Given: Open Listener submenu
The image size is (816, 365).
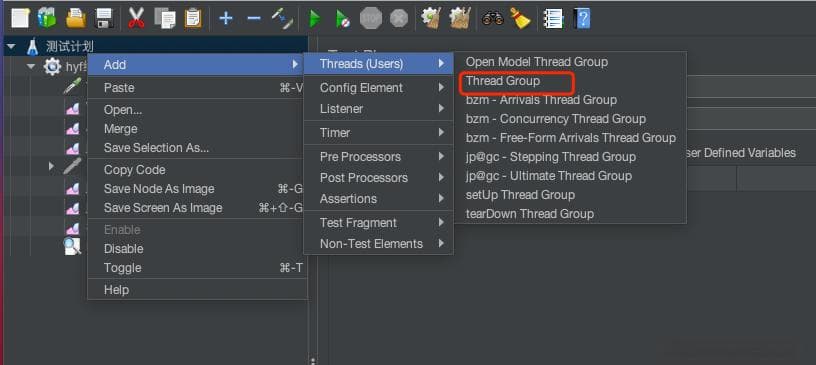Looking at the screenshot, I should (378, 109).
